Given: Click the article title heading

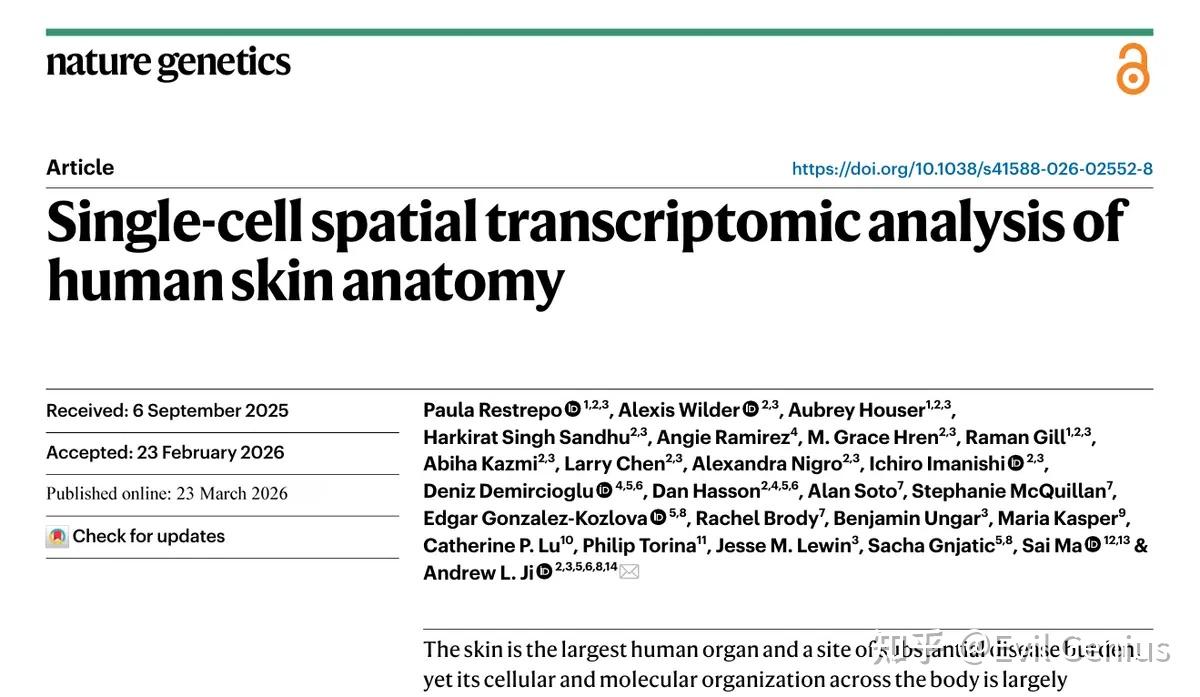Looking at the screenshot, I should tap(586, 251).
